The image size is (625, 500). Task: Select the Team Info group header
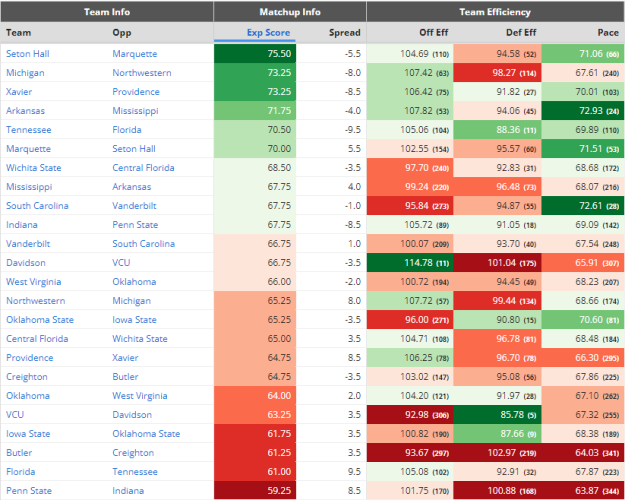107,12
